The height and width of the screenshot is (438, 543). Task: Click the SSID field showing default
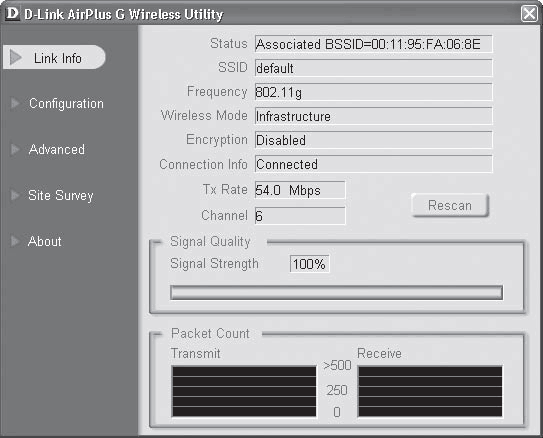[373, 68]
